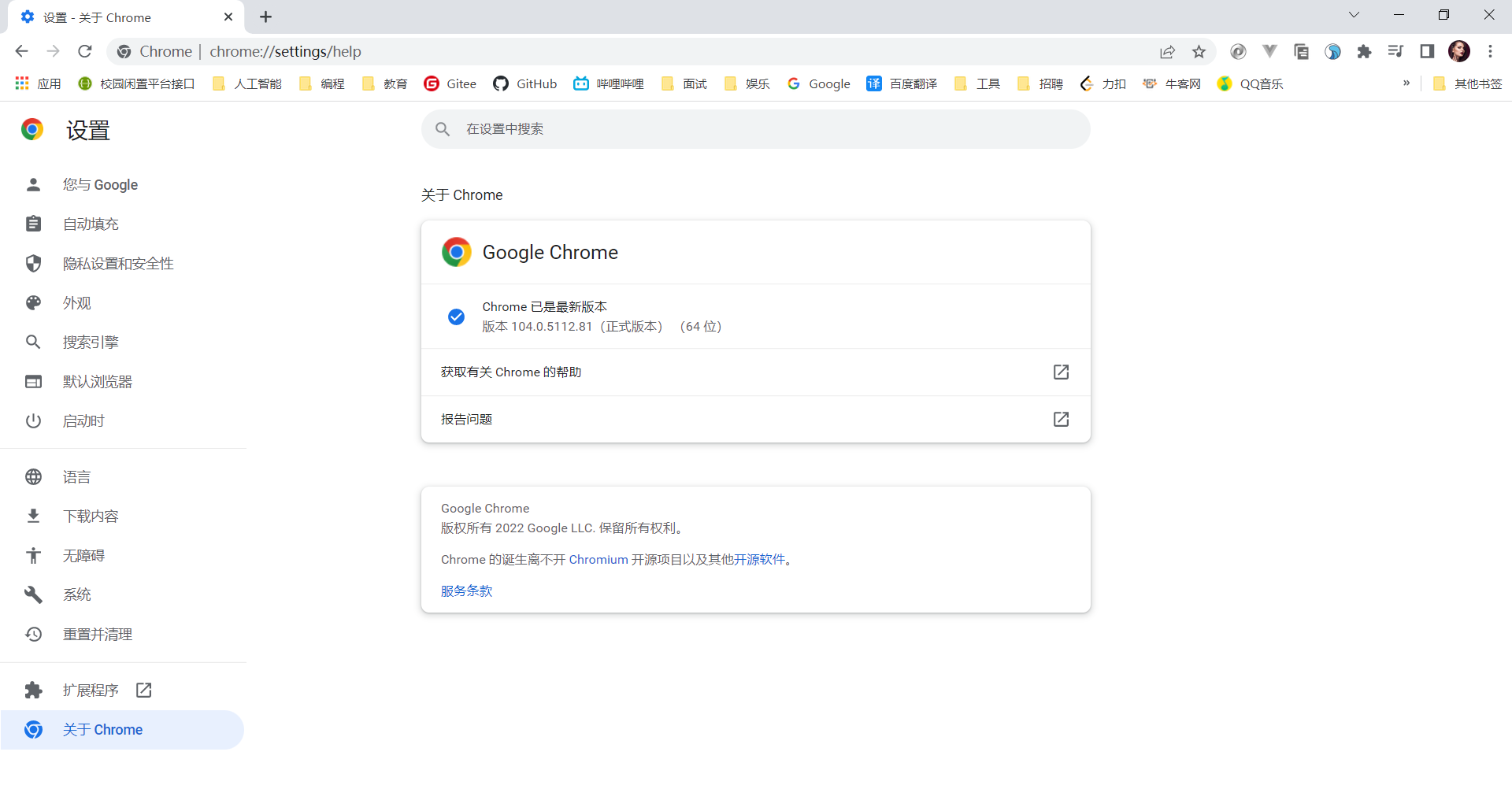
Task: Go forward using the browser forward arrow
Action: 53,51
